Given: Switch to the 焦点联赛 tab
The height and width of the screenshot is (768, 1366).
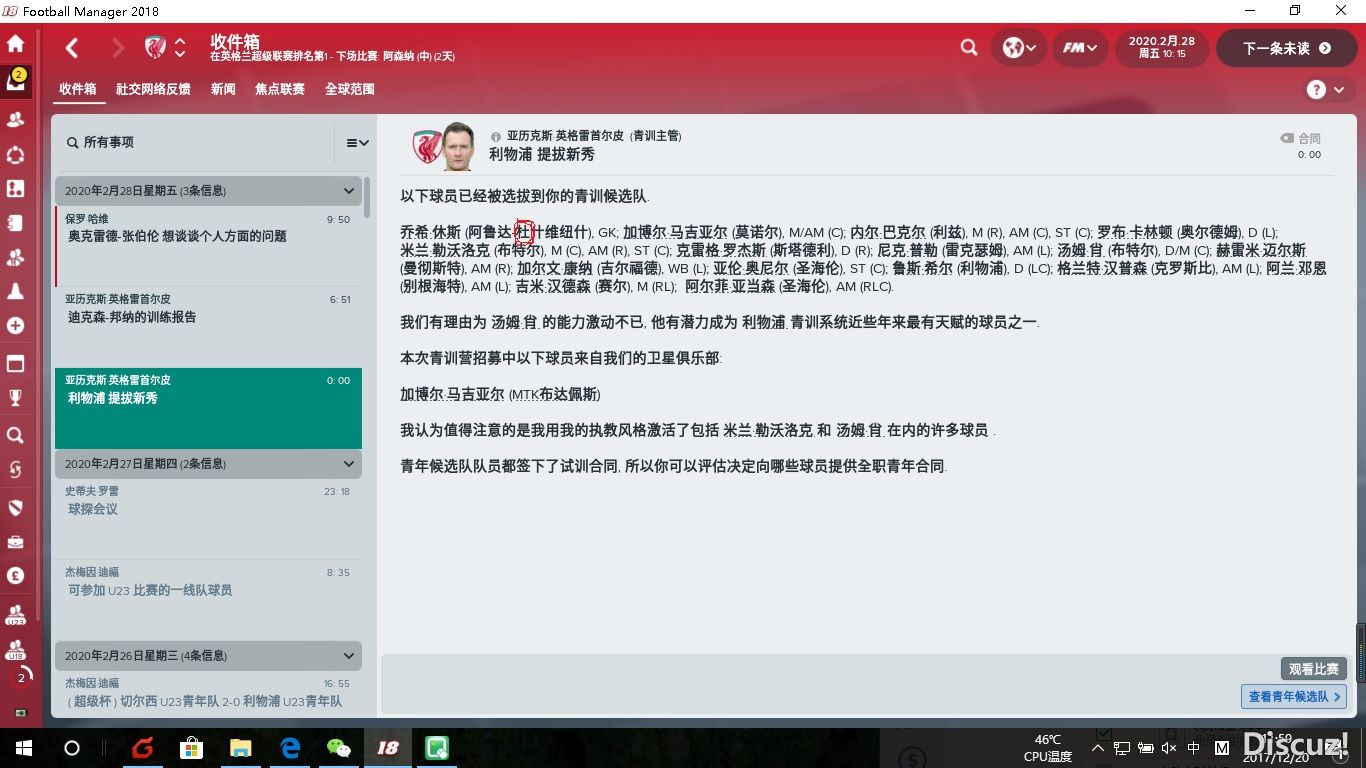Looking at the screenshot, I should [x=280, y=89].
